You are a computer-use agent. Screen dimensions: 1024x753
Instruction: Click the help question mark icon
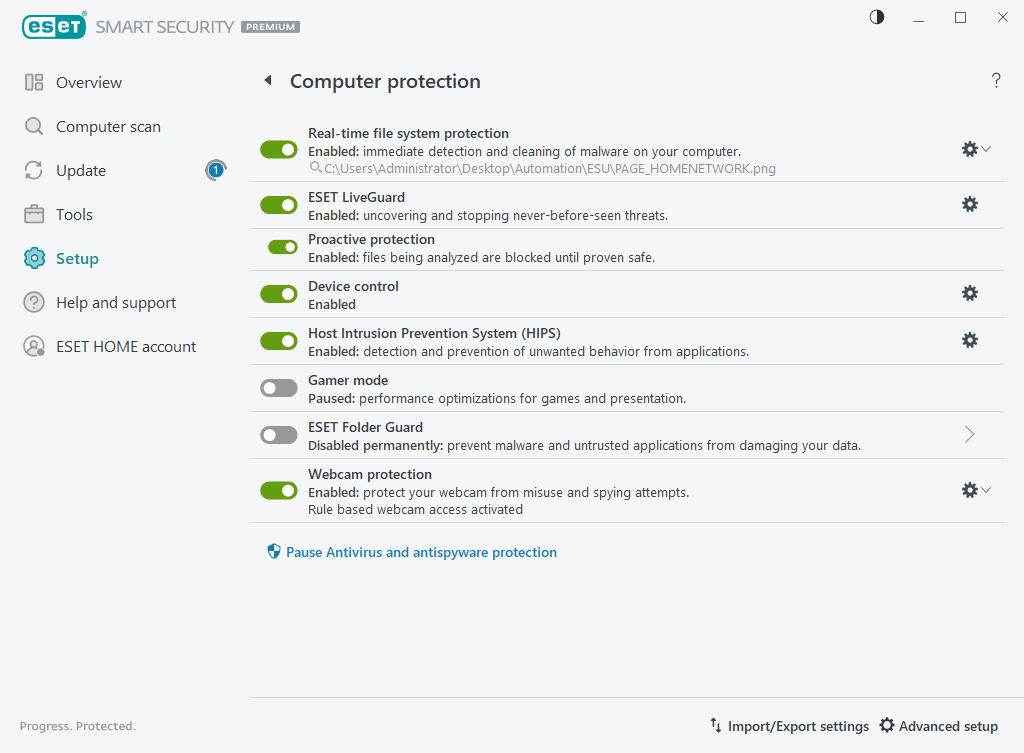pyautogui.click(x=996, y=81)
